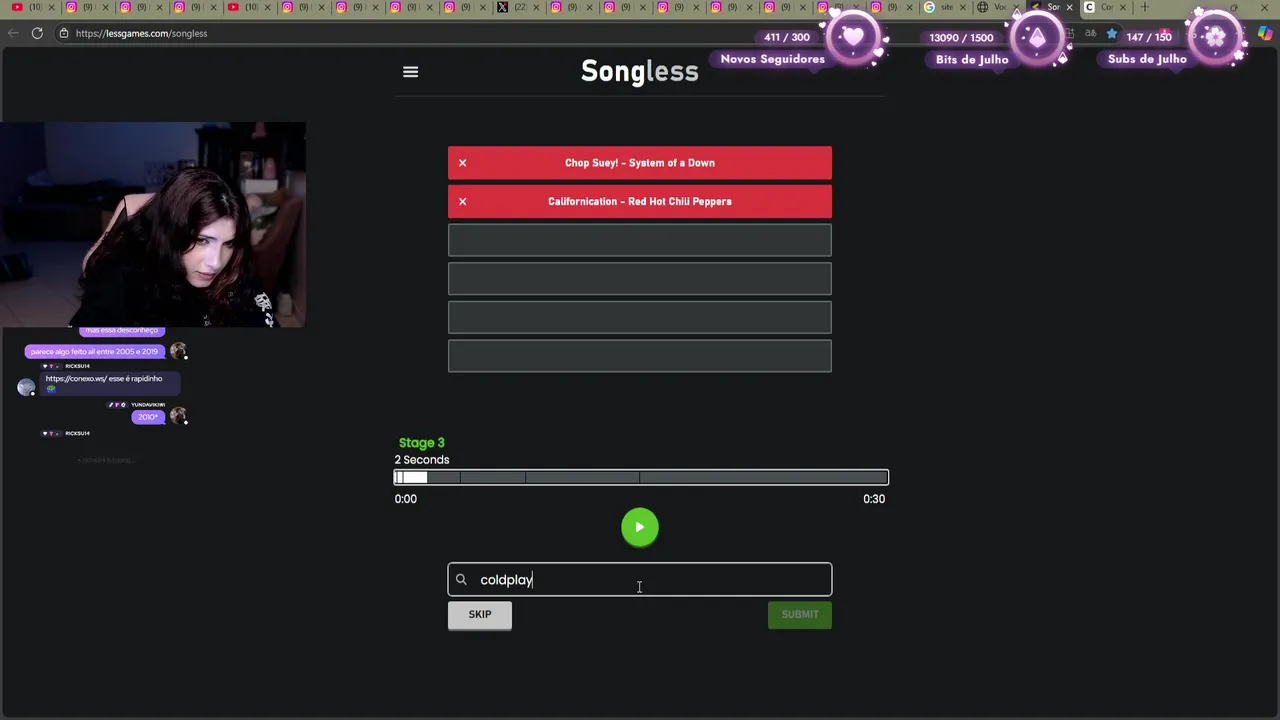Click the conexo.ws link in chat
The image size is (1280, 720).
tap(76, 379)
